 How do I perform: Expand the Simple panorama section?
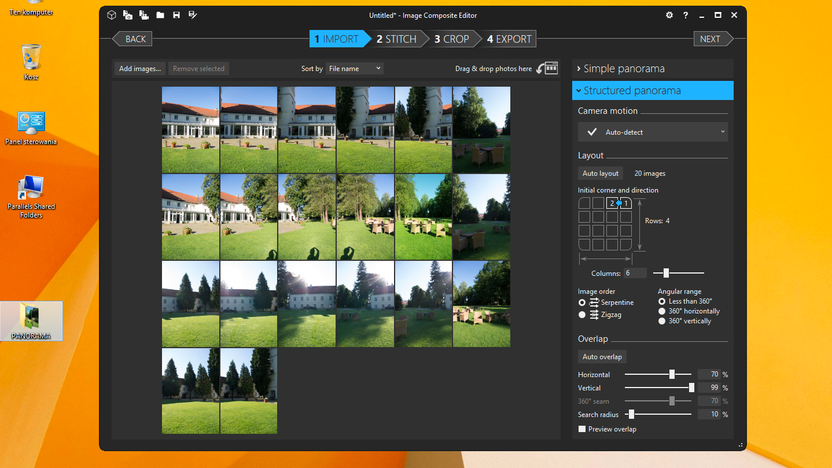(x=653, y=68)
